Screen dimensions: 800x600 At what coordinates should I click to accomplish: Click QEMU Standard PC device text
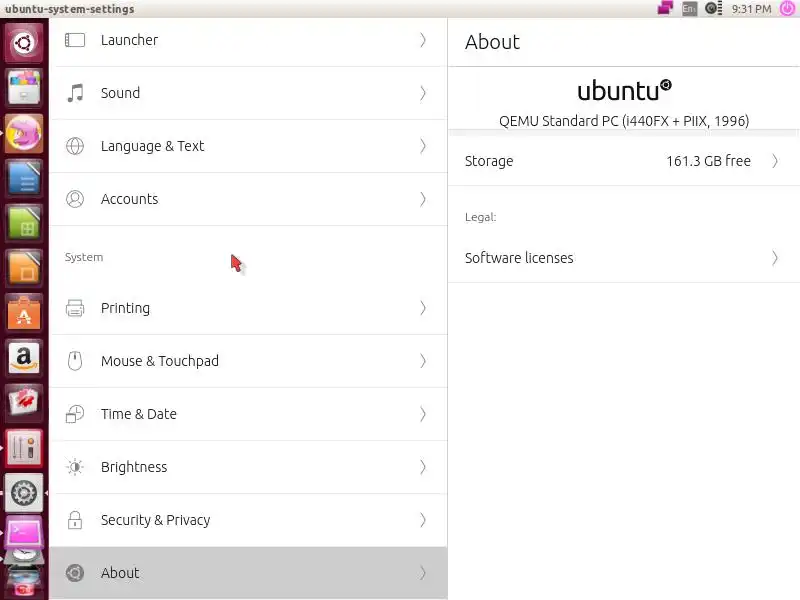pyautogui.click(x=624, y=121)
